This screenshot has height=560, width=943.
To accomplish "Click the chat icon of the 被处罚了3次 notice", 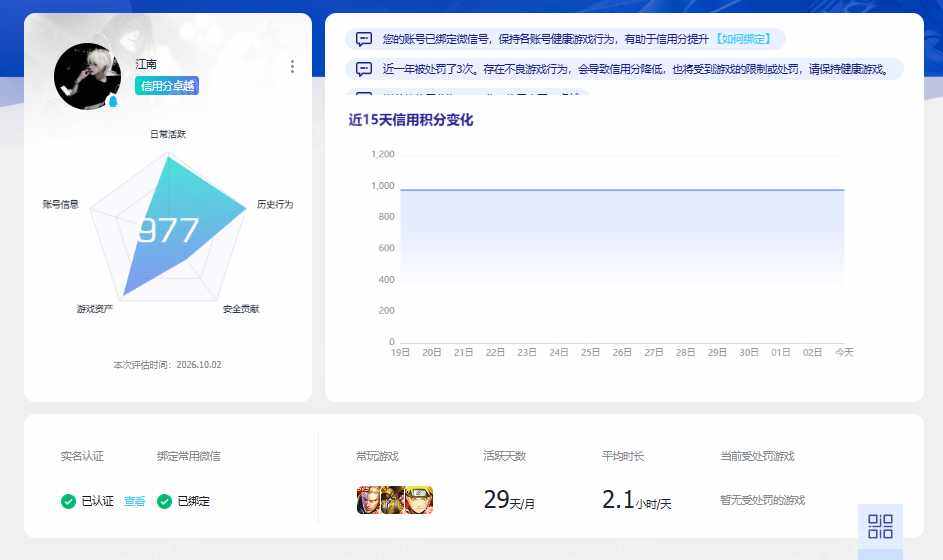I will click(364, 69).
